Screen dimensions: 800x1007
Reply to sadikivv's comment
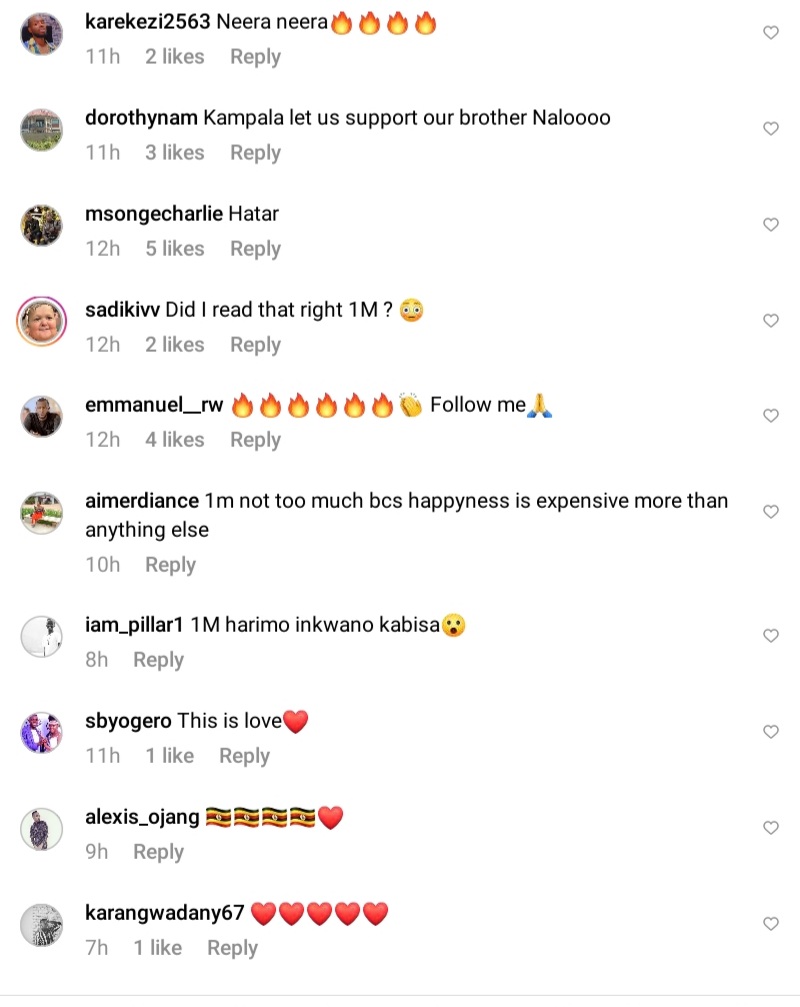(255, 345)
